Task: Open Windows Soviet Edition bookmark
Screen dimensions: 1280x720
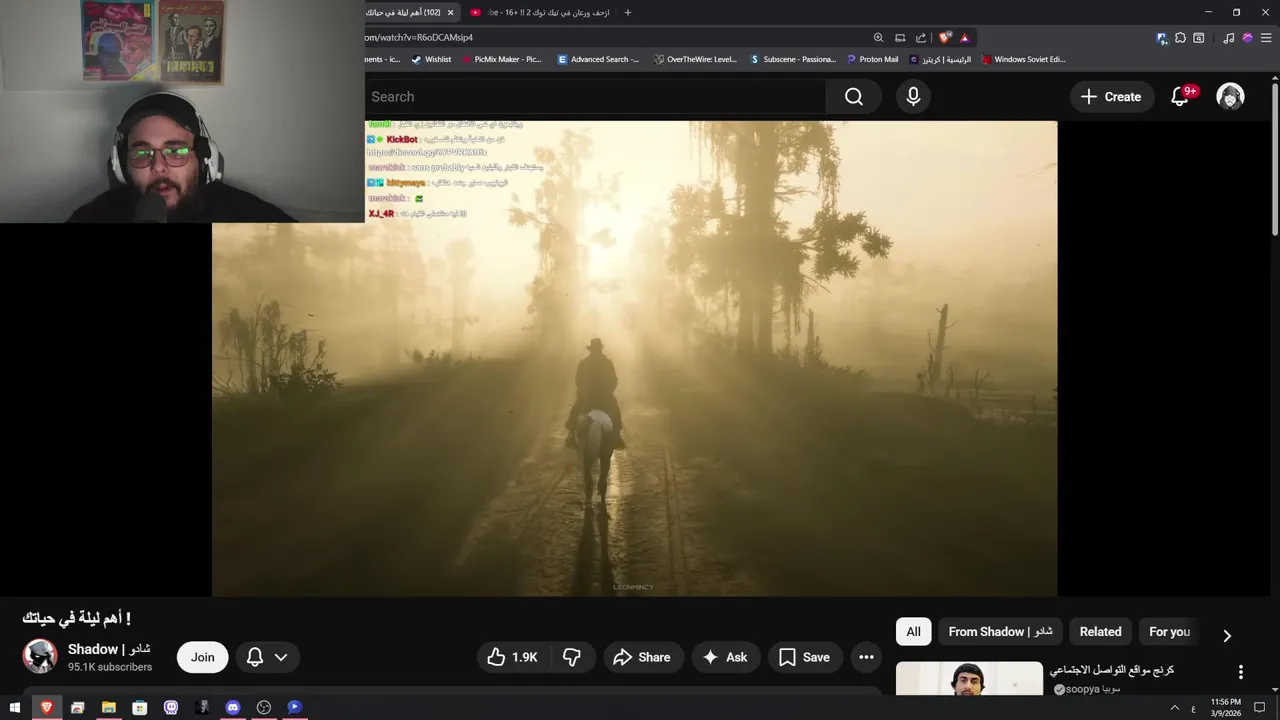Action: click(1023, 59)
